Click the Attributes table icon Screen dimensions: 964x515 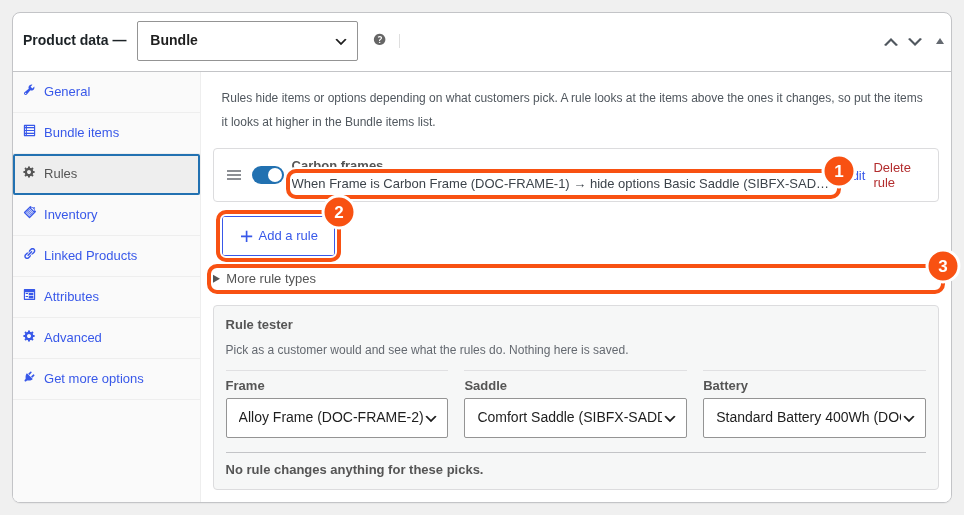pyautogui.click(x=29, y=295)
